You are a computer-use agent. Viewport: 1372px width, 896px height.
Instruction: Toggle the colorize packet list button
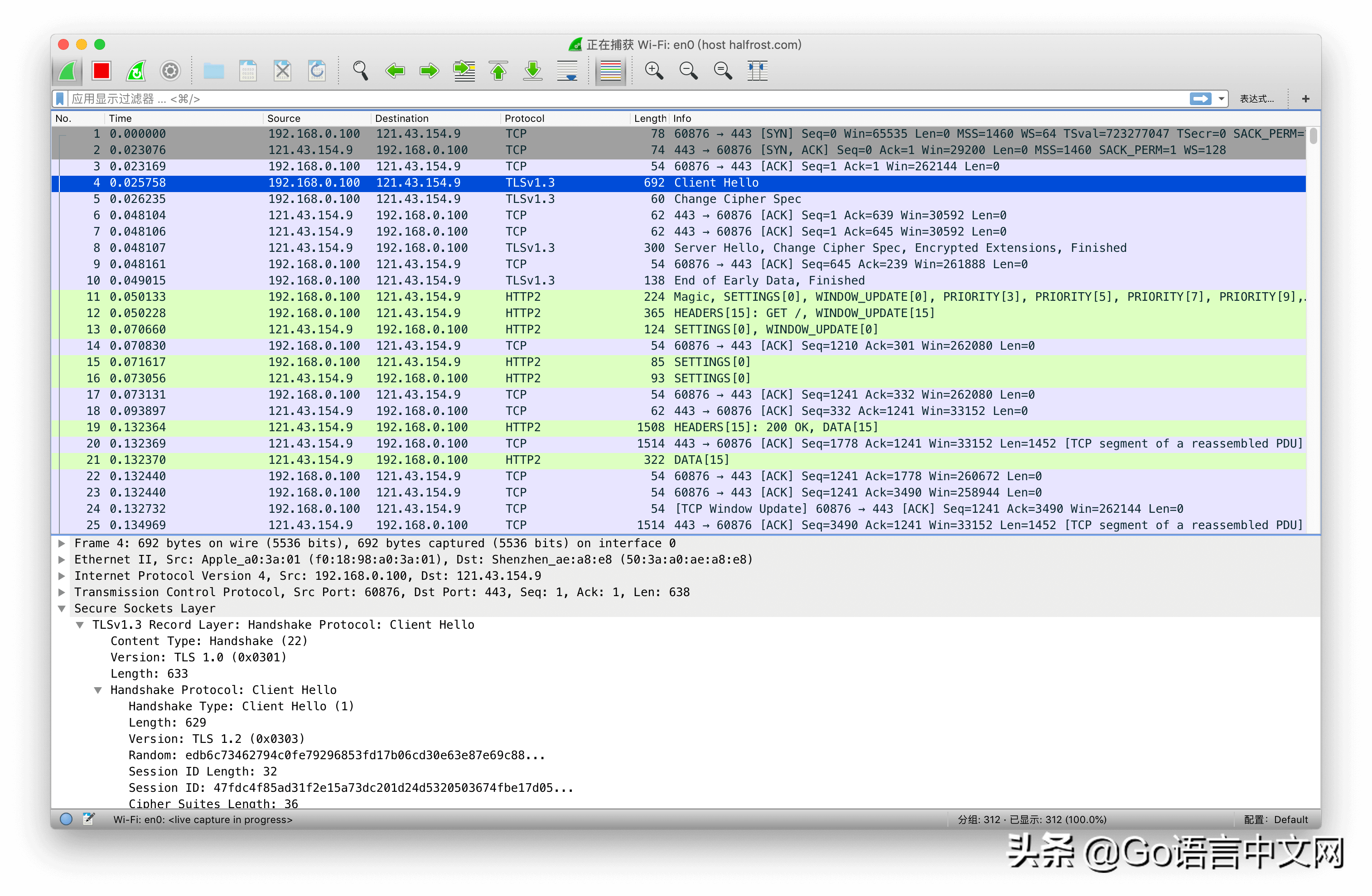point(610,71)
